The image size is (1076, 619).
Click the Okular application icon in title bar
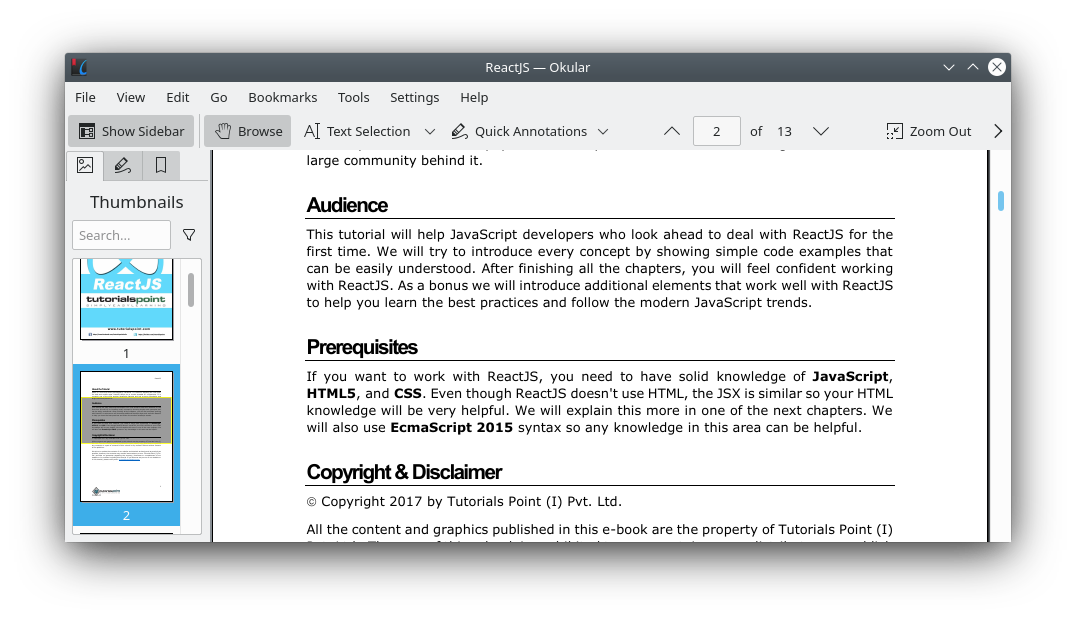[x=80, y=67]
